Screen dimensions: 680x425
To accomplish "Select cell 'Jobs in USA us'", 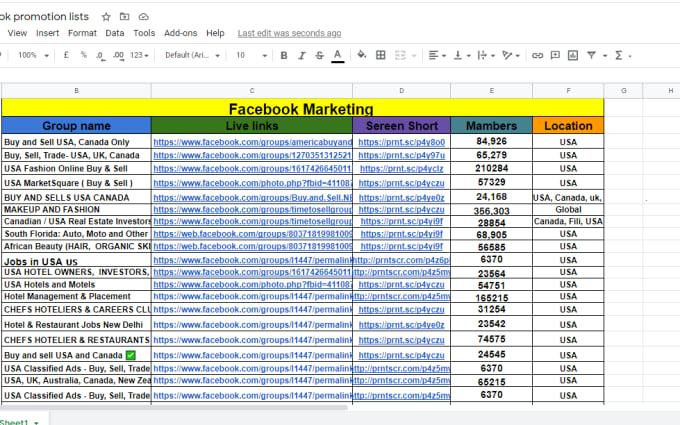I will tap(76, 260).
